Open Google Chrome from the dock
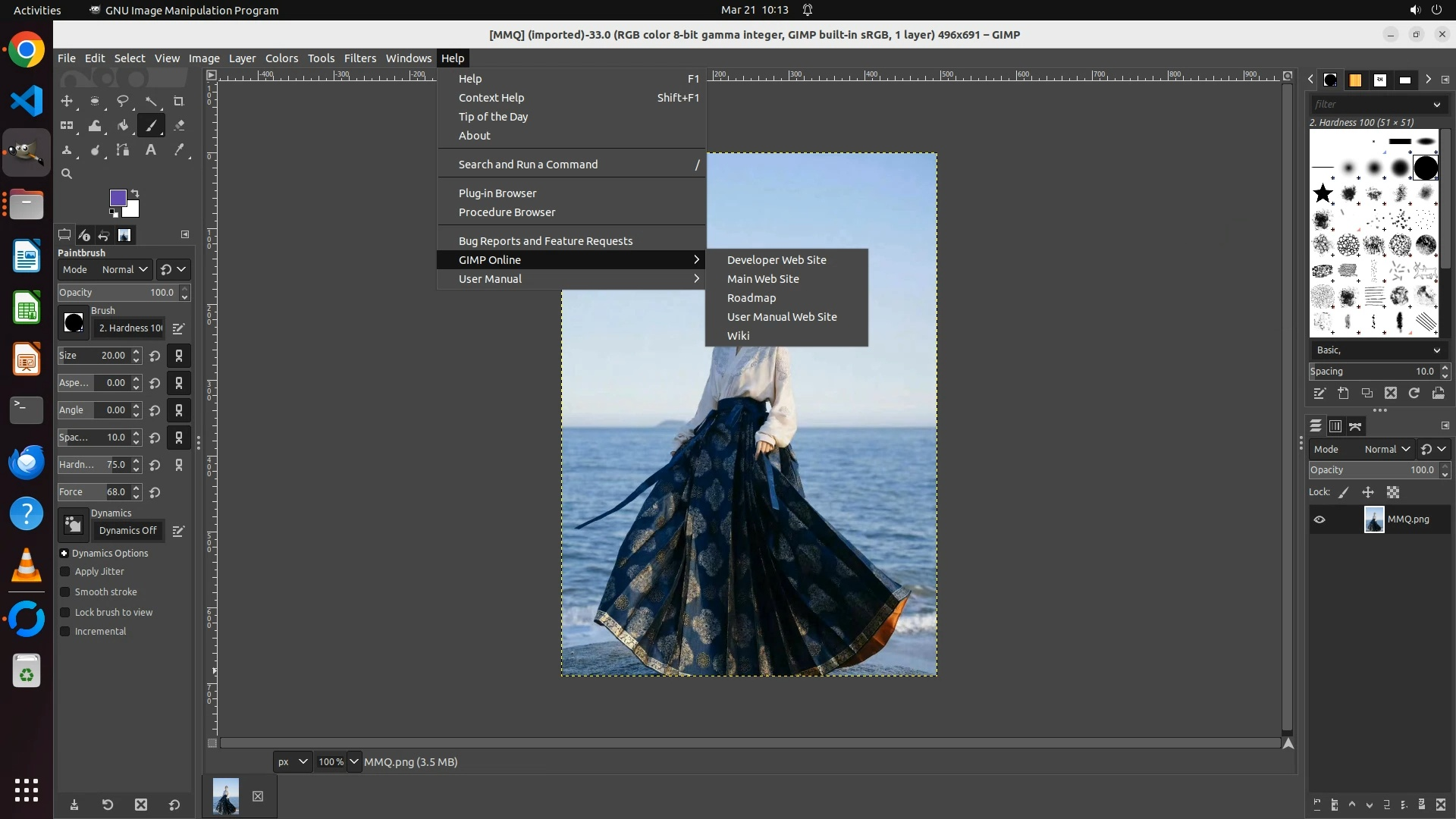Screen dimensions: 1456x819 coord(27,50)
